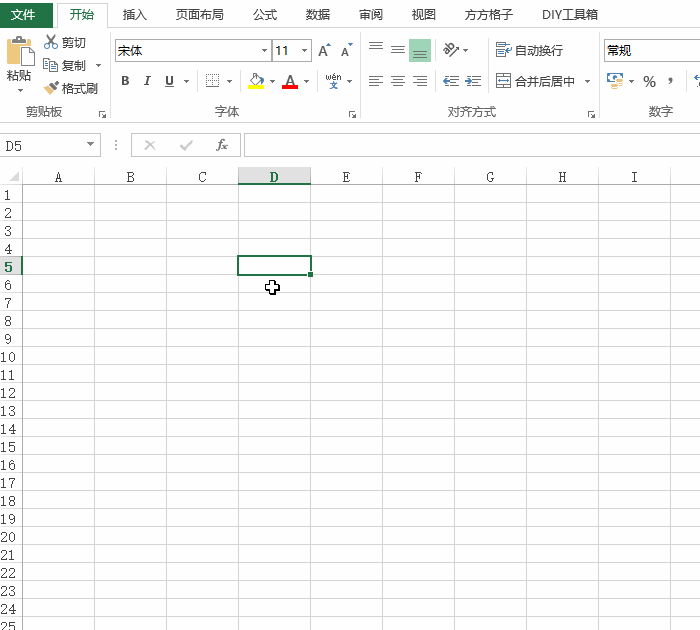This screenshot has width=700, height=630.
Task: Open orientation dropdown arrow
Action: [x=466, y=50]
